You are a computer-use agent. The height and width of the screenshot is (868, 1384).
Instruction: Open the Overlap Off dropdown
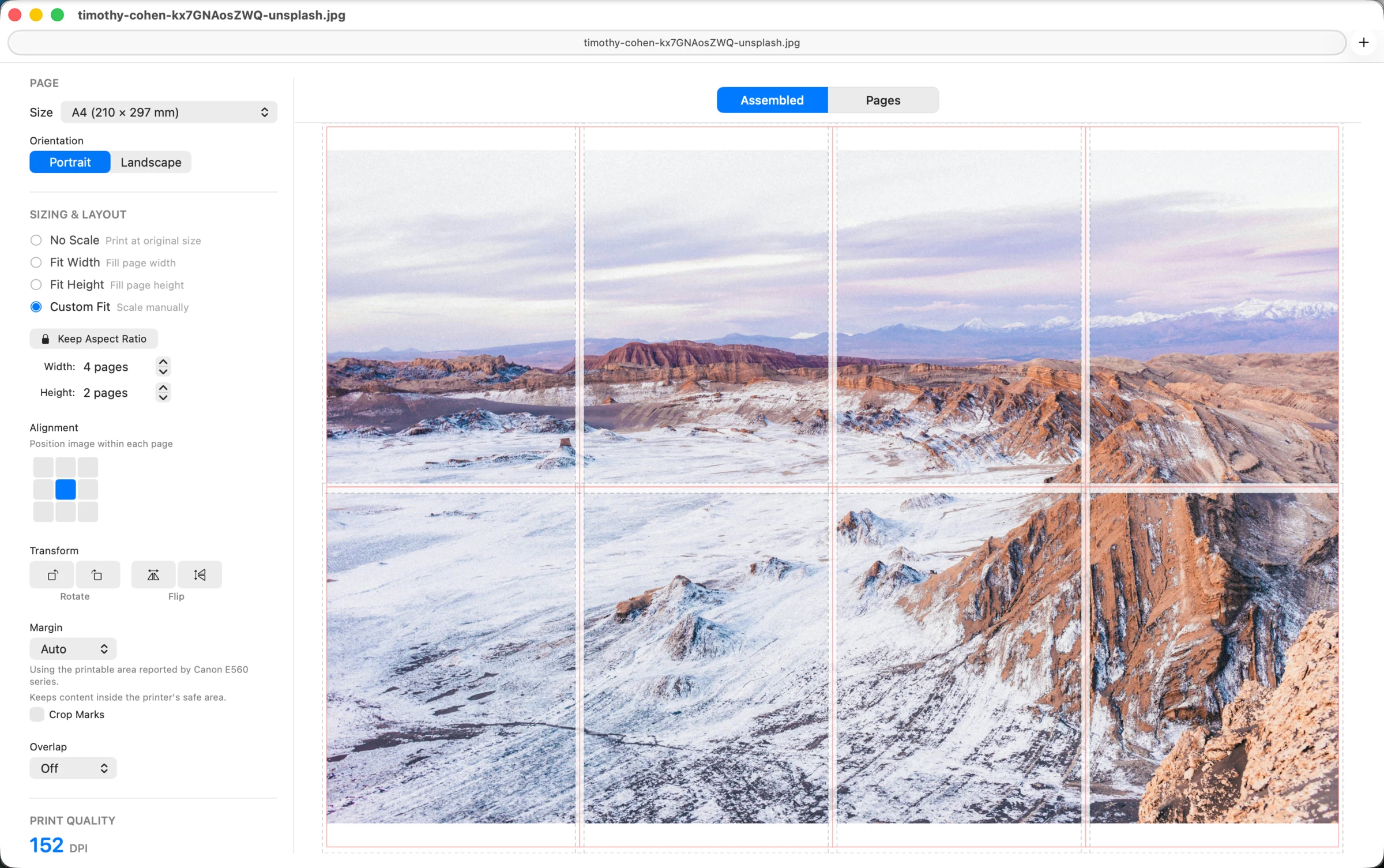[73, 768]
